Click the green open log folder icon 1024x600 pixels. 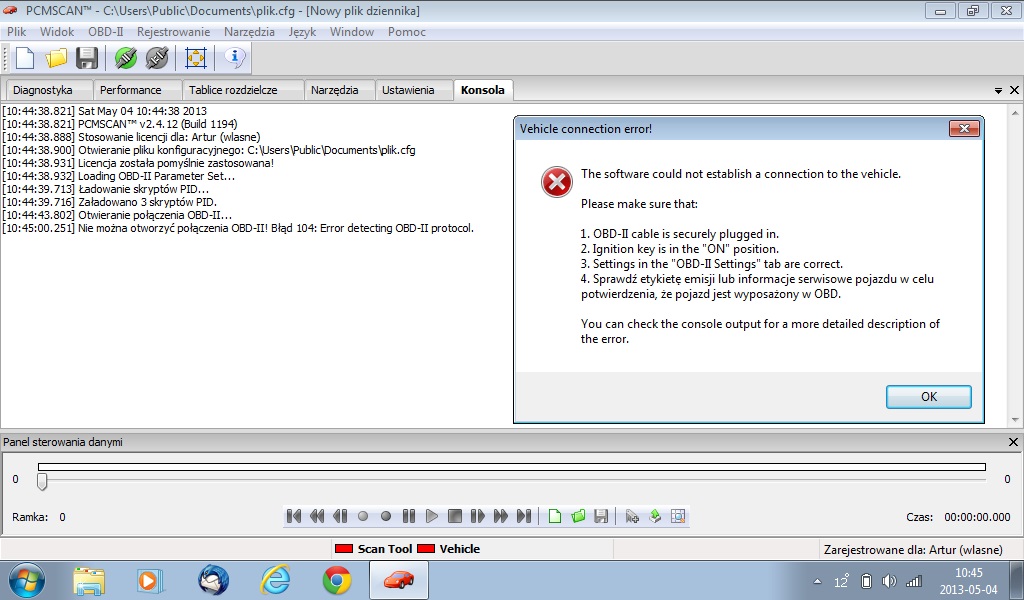pyautogui.click(x=578, y=516)
